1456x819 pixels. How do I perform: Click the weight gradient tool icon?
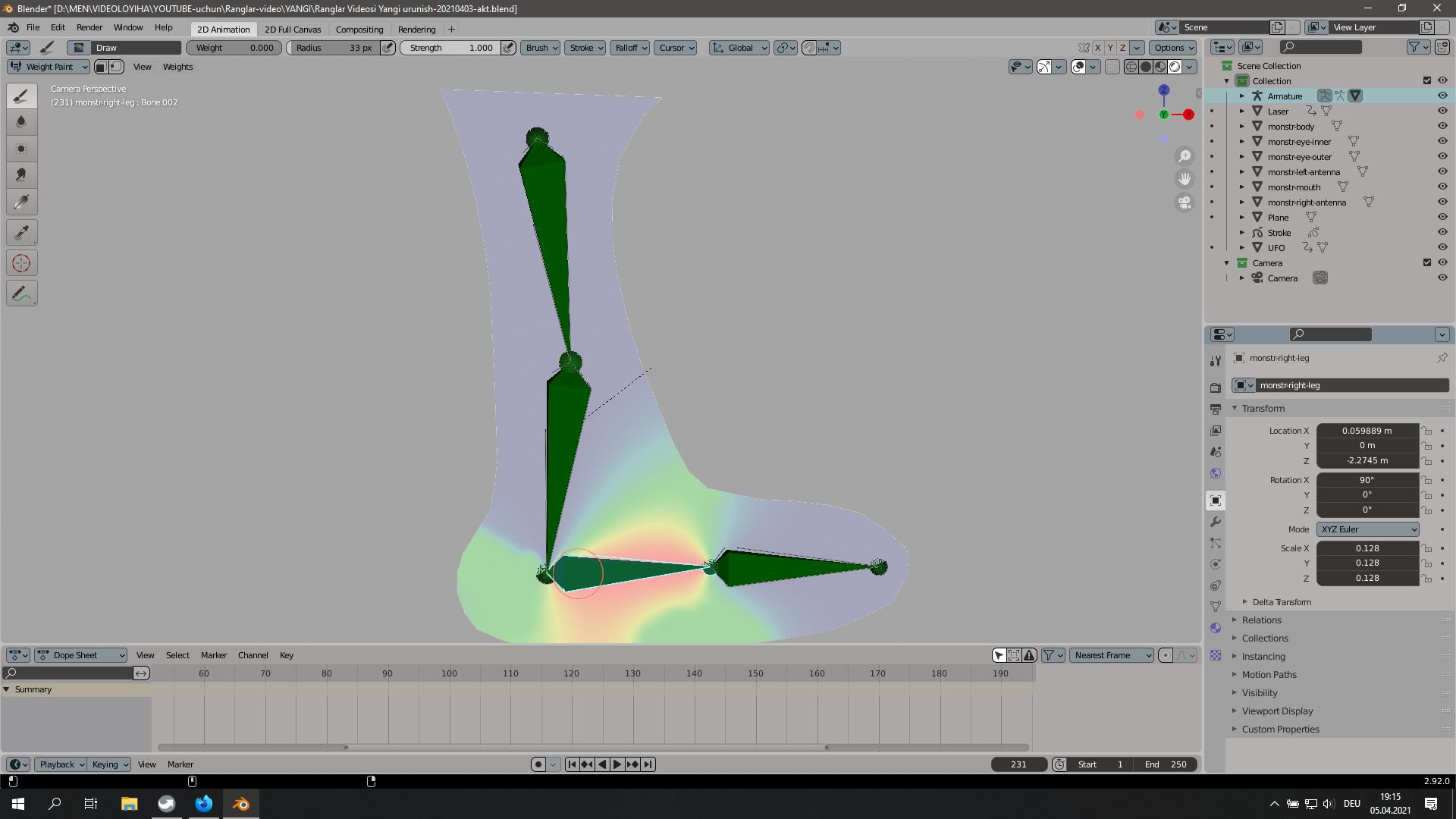[22, 293]
